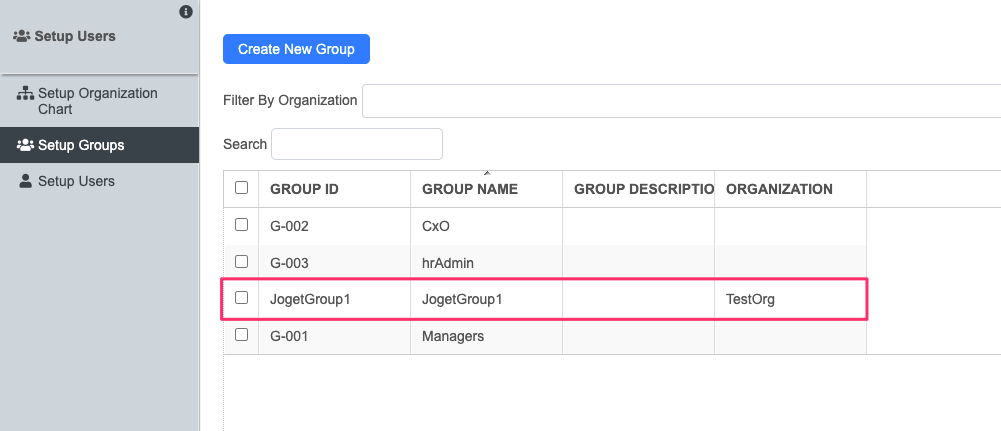Click sort arrow above Group Name column
Image resolution: width=1001 pixels, height=431 pixels.
click(486, 174)
